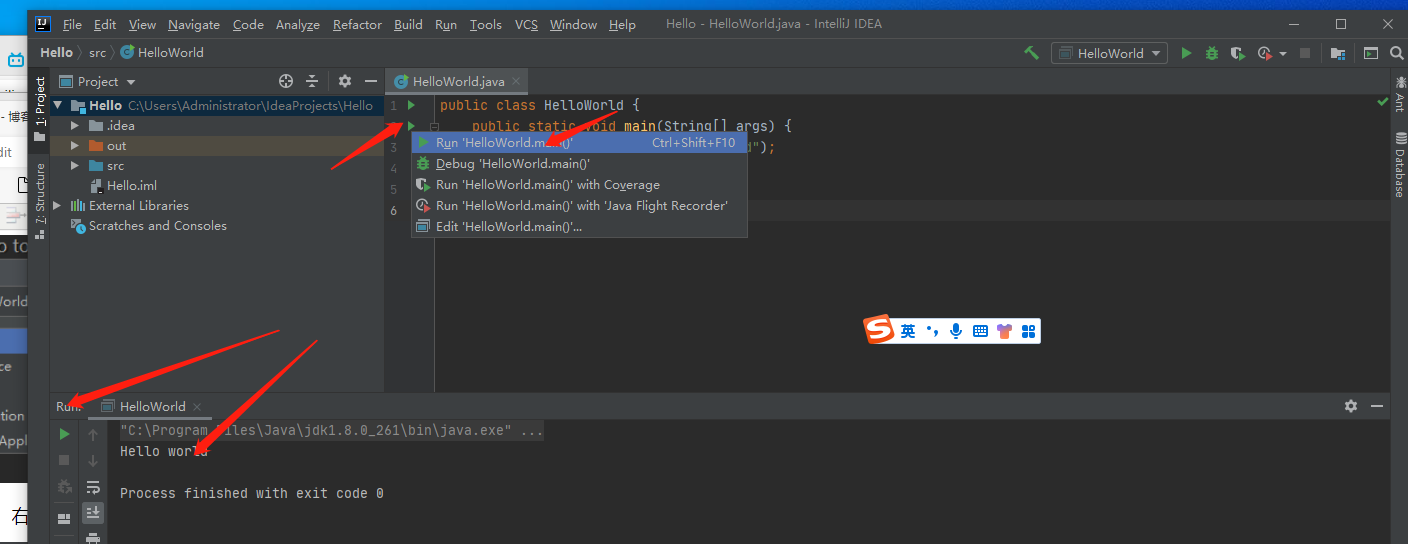
Task: Choose Run 'HelloWorld.main()' with Coverage
Action: [579, 185]
